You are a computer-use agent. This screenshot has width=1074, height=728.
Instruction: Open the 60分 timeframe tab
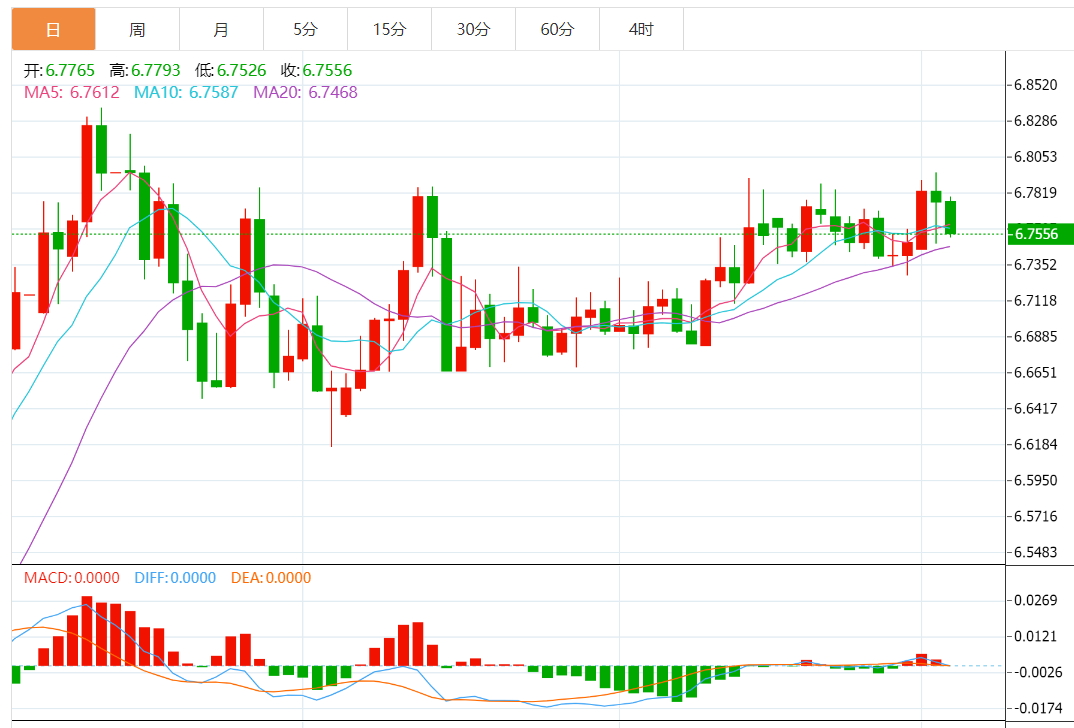tap(558, 29)
